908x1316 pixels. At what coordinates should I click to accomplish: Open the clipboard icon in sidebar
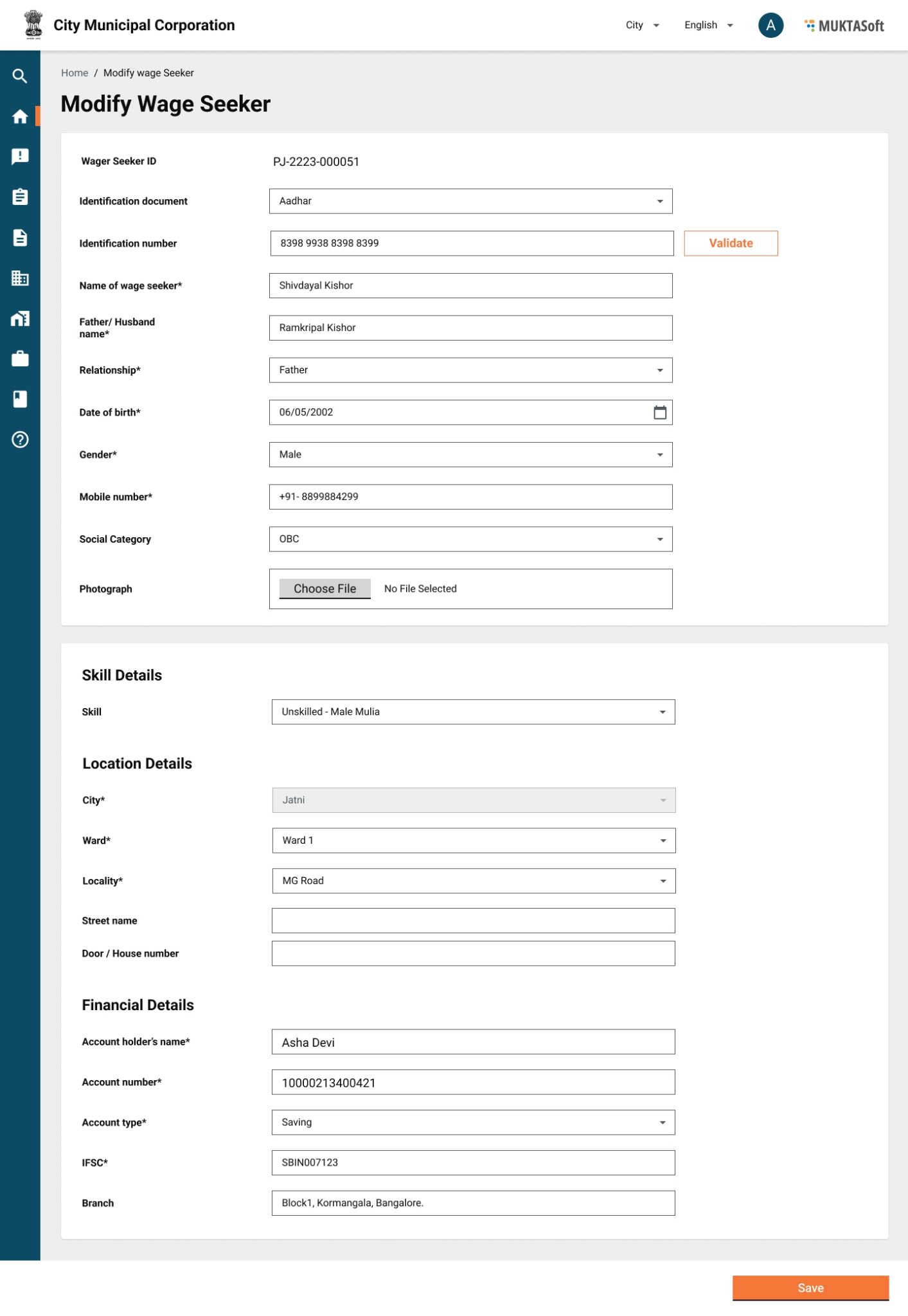[20, 197]
